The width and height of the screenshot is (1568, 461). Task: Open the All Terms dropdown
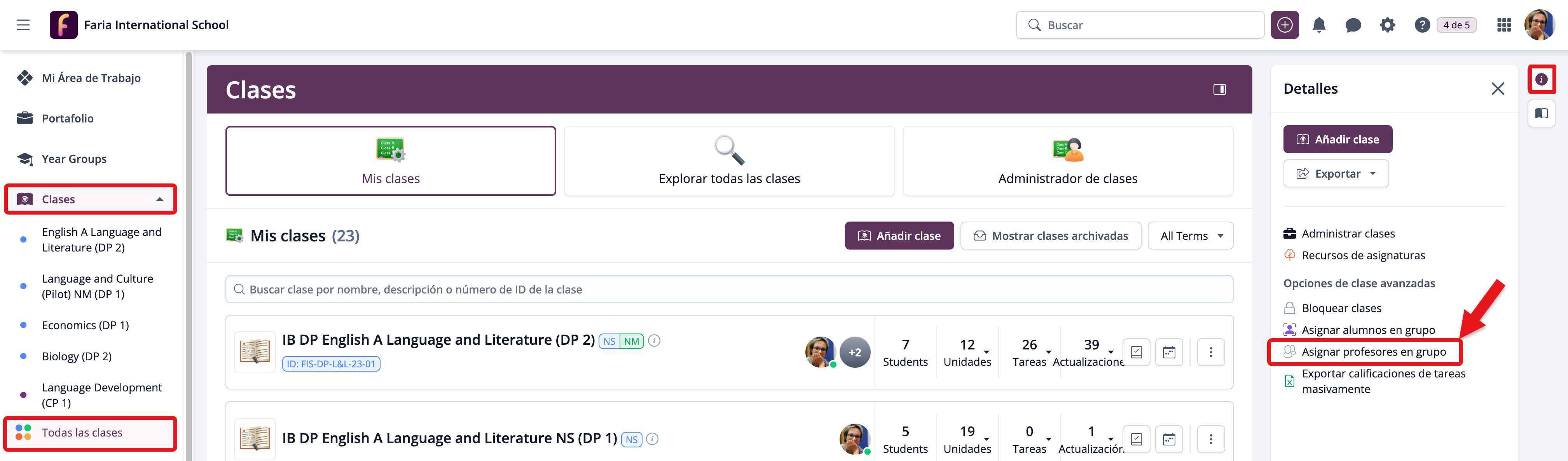click(x=1190, y=236)
